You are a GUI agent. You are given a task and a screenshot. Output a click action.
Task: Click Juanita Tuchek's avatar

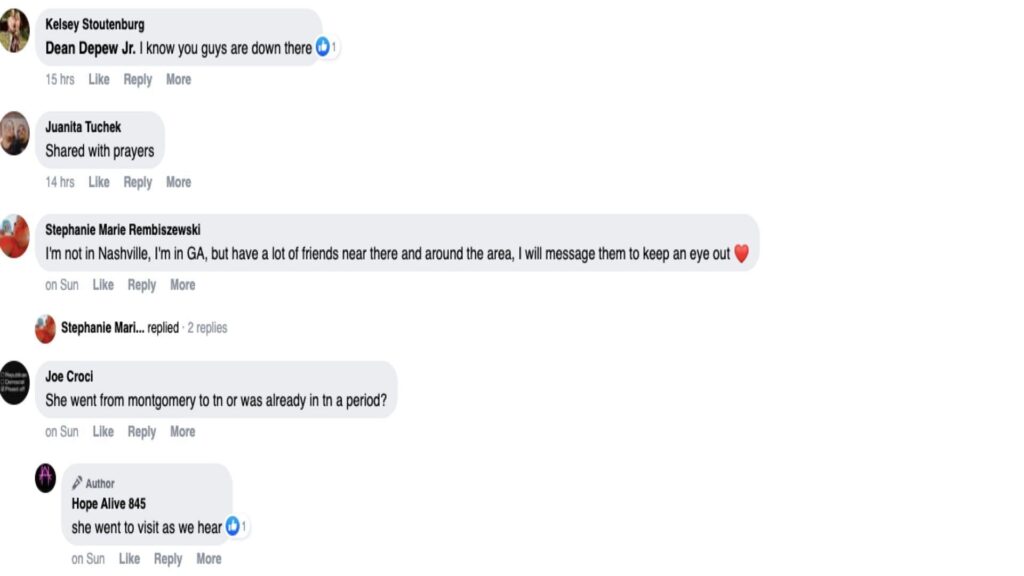tap(15, 133)
